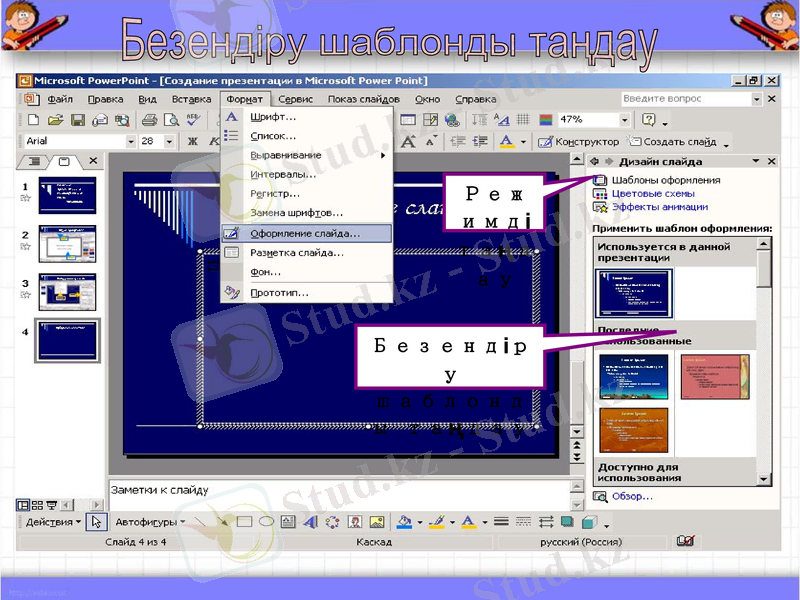Click the 'Цветовые схемы' link
Screen dimensions: 800x600
pos(653,194)
